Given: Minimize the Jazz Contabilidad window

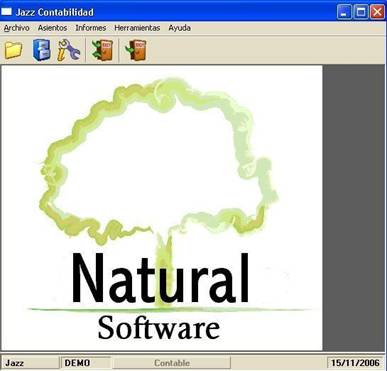Looking at the screenshot, I should 344,12.
